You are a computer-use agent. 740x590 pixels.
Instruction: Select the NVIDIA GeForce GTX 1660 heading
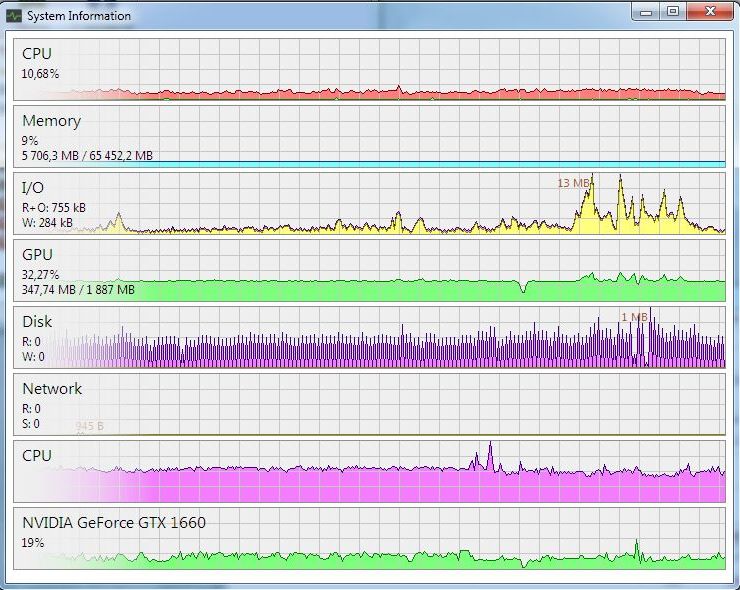click(x=114, y=523)
